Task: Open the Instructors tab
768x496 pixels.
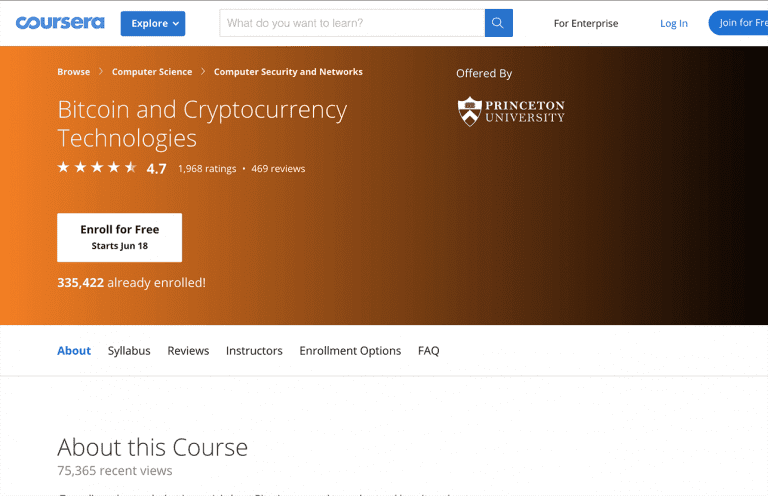Action: tap(254, 351)
